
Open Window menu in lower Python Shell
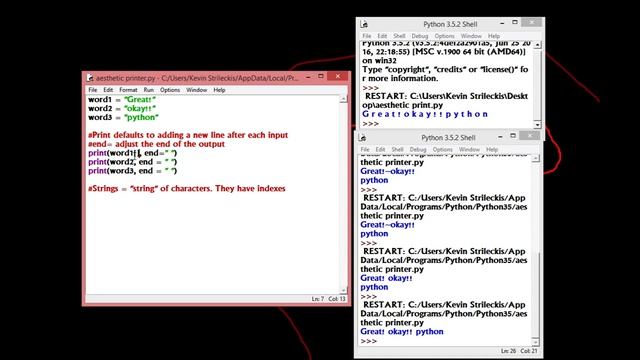(x=469, y=149)
